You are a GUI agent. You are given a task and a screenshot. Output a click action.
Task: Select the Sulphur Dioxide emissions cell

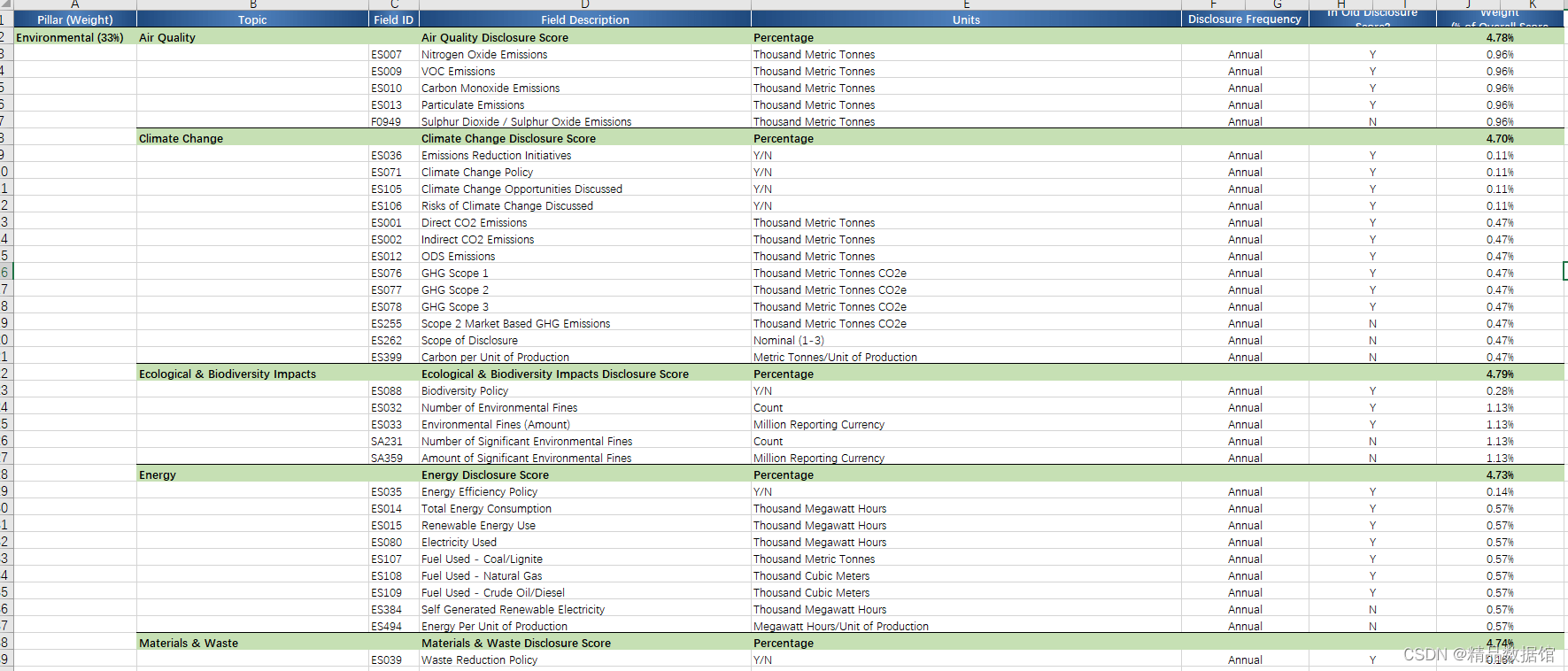pyautogui.click(x=585, y=121)
